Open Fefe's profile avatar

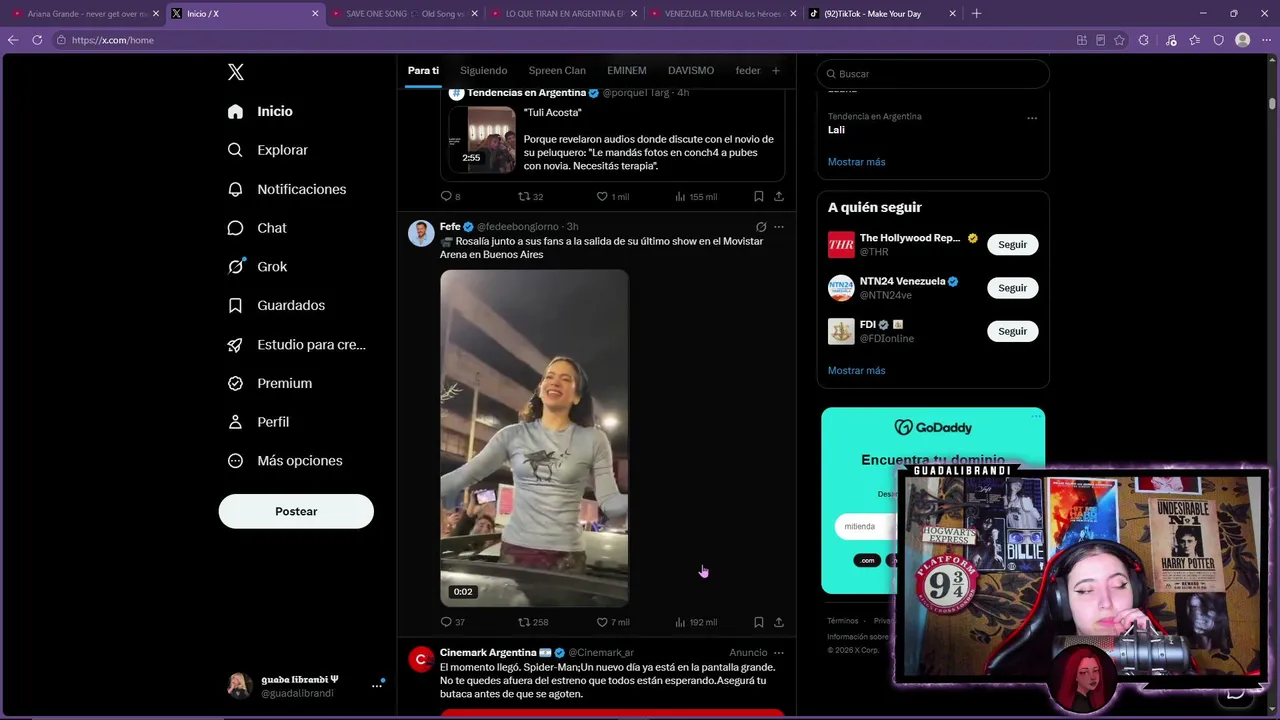421,233
